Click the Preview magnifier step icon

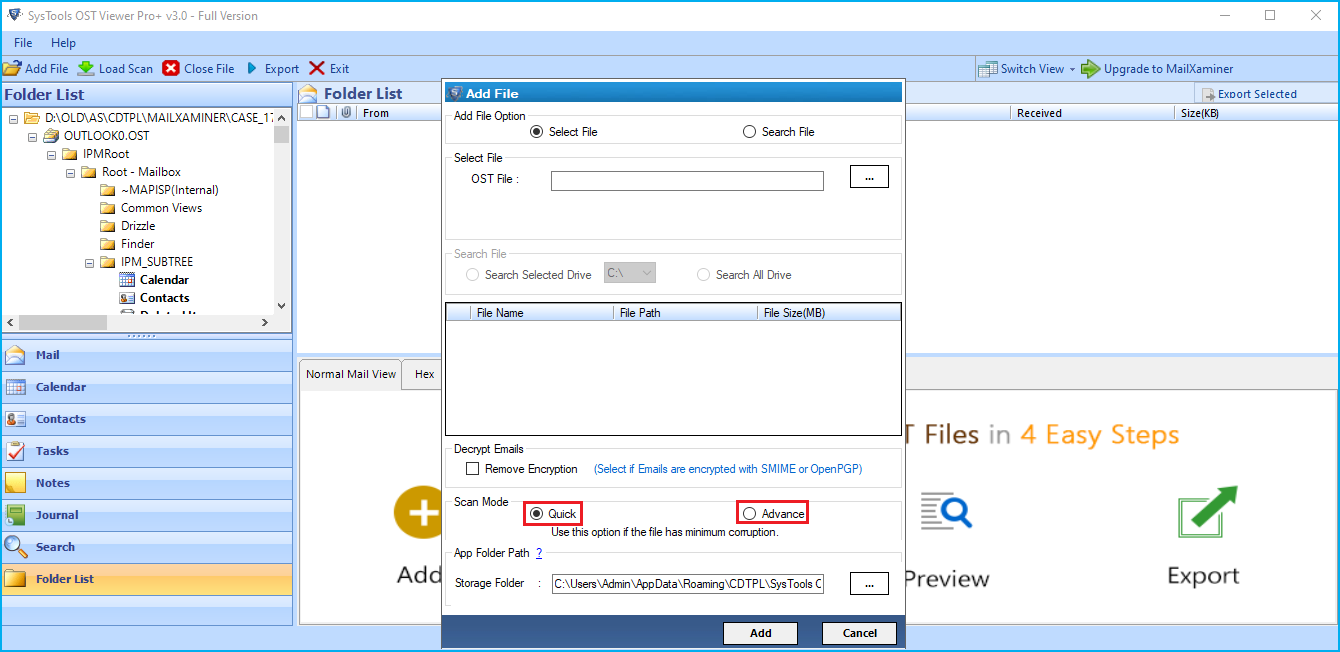point(946,511)
